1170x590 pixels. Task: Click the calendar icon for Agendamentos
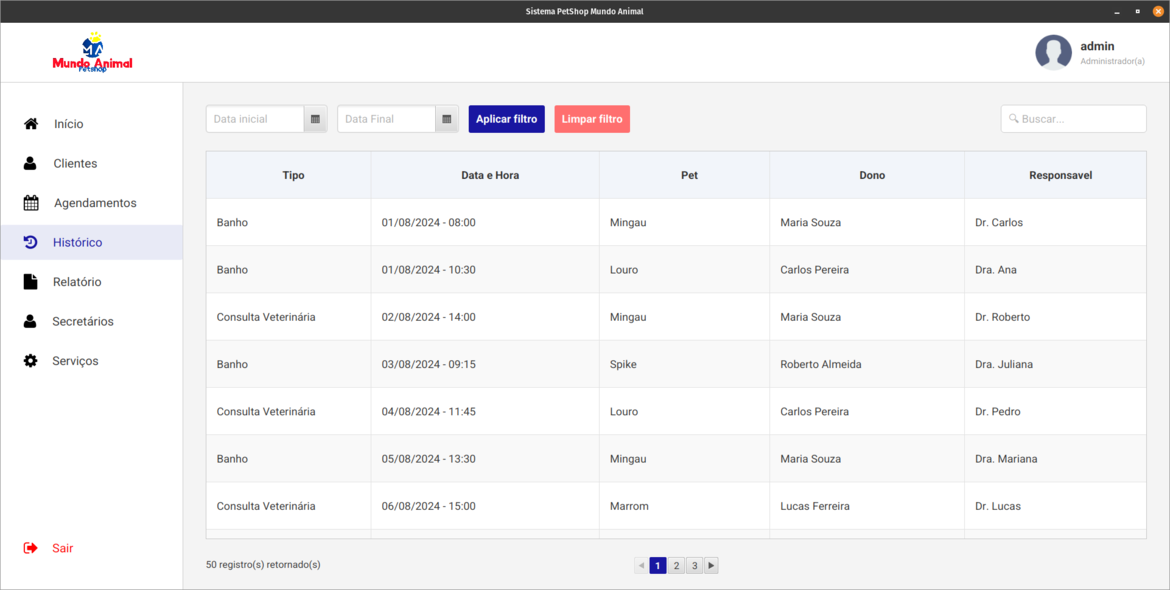[x=31, y=203]
